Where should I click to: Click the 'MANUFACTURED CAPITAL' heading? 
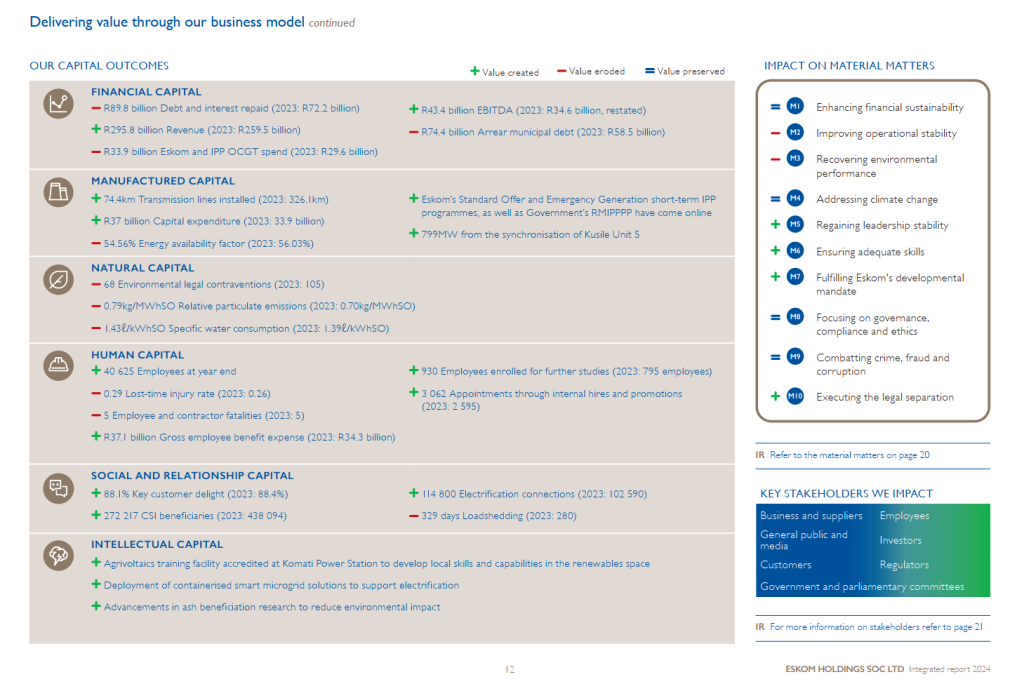coord(163,181)
